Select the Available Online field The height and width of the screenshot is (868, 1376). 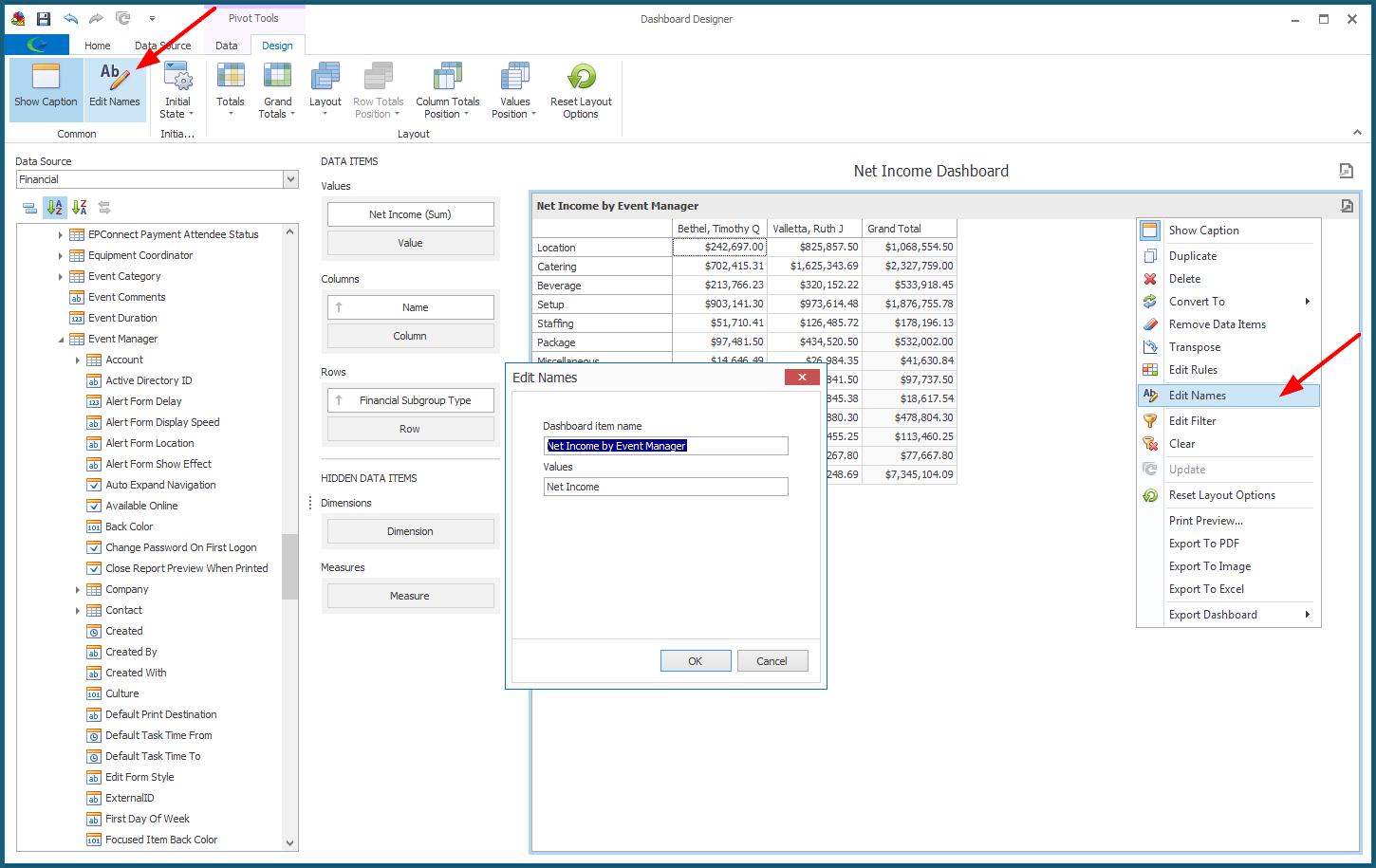pyautogui.click(x=141, y=506)
